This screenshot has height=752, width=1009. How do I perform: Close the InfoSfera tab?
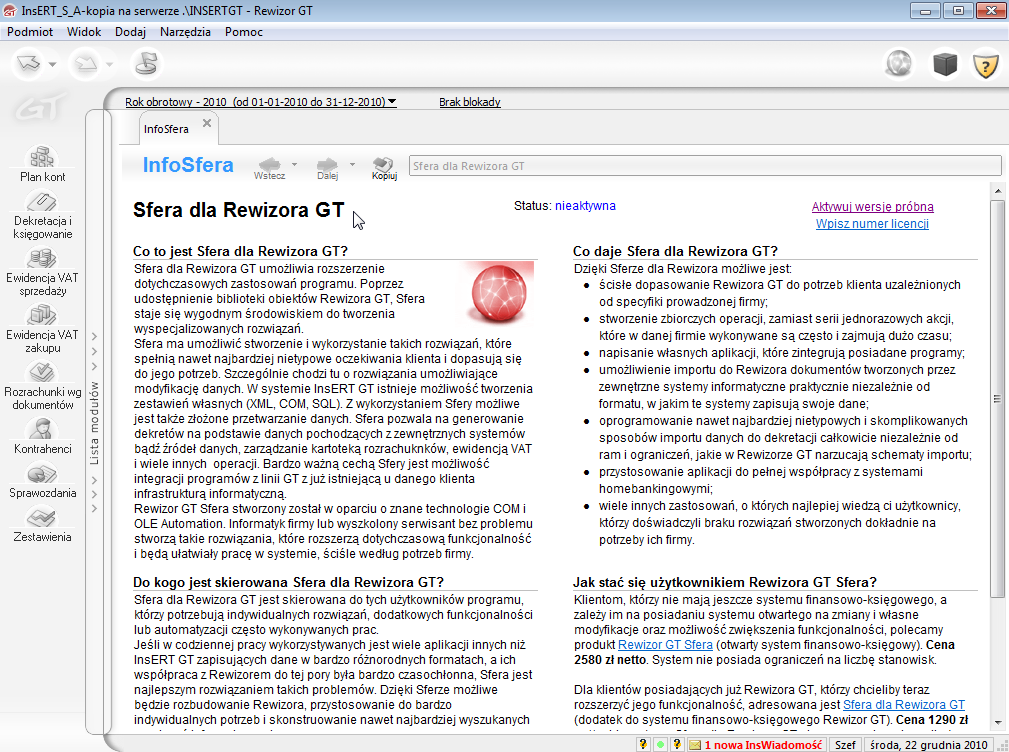207,123
